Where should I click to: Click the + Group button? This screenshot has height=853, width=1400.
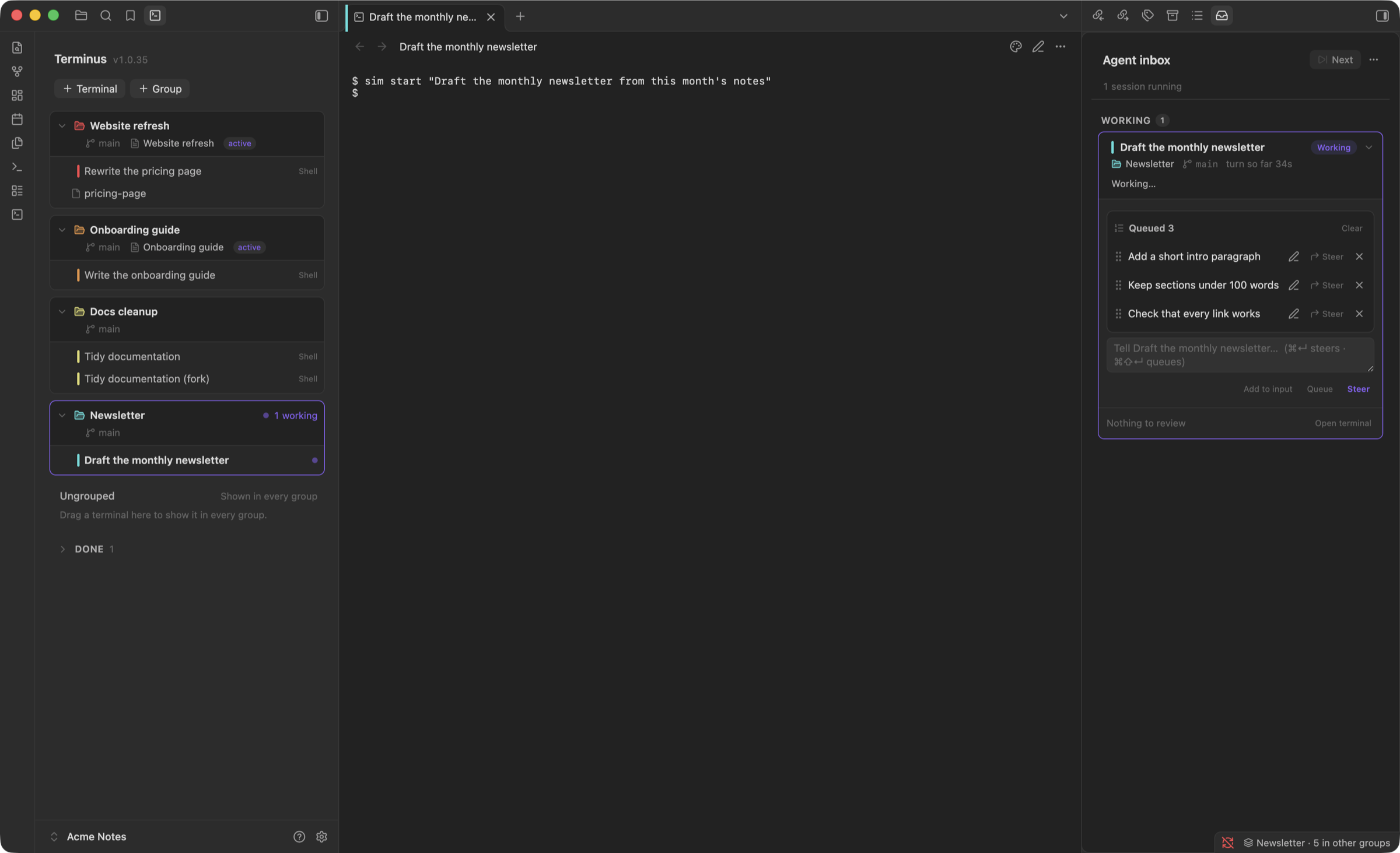click(160, 89)
